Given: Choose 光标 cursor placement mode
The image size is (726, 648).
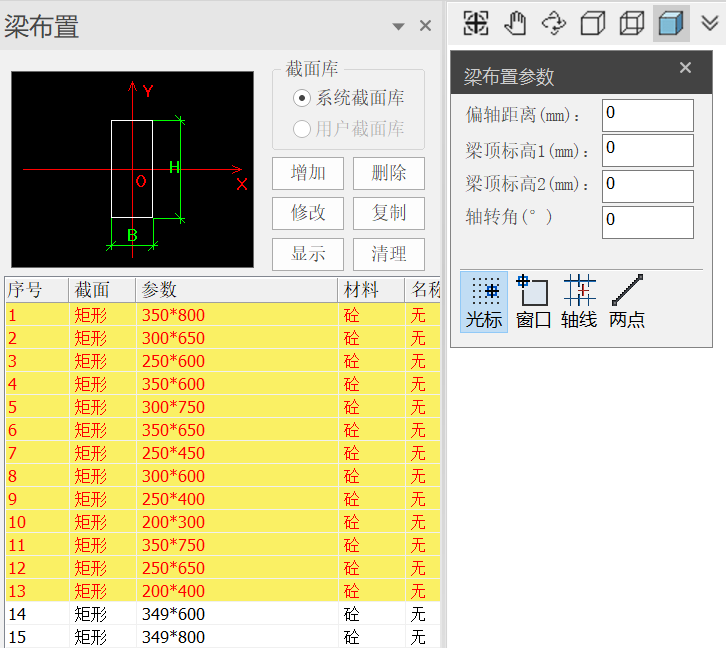Looking at the screenshot, I should (x=484, y=302).
